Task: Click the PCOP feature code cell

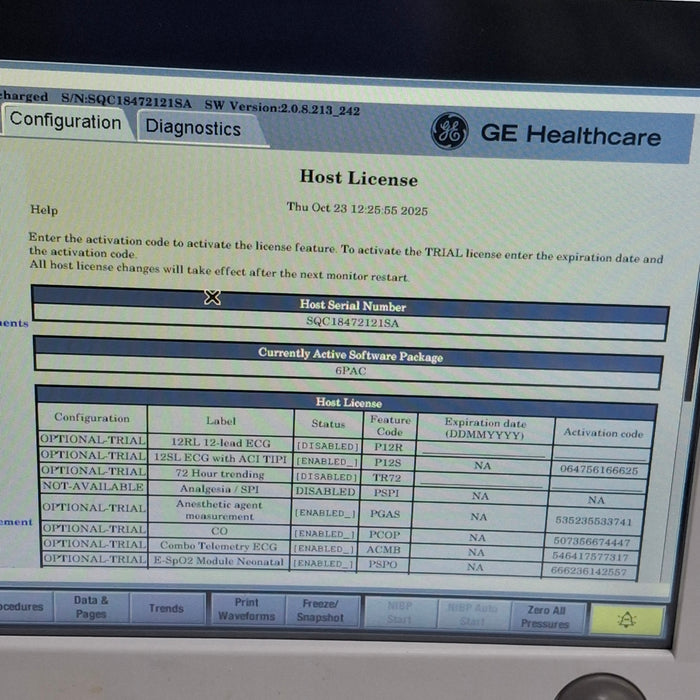Action: tap(384, 534)
